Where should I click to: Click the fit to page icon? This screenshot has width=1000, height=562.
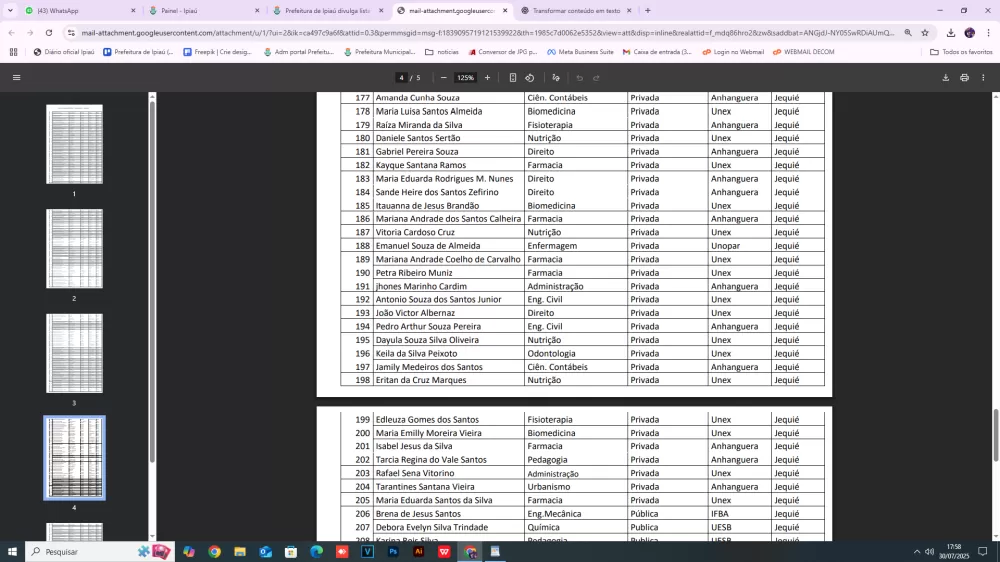click(513, 77)
